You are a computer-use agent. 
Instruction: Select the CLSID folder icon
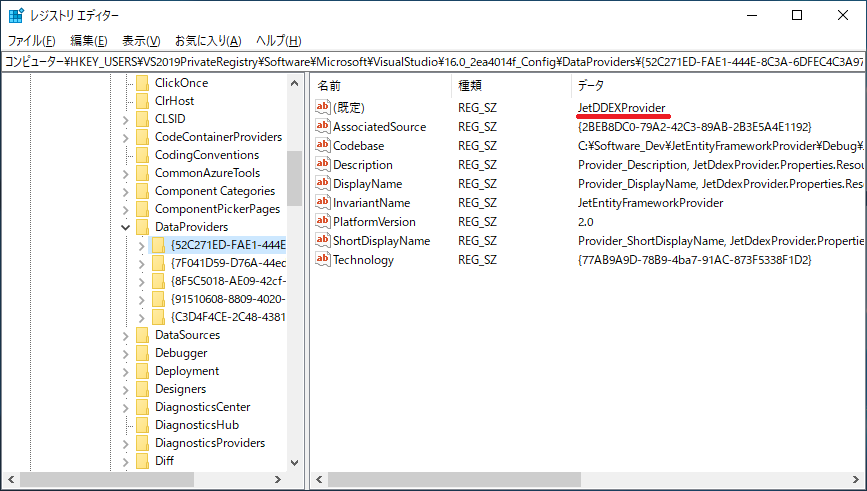pyautogui.click(x=143, y=119)
